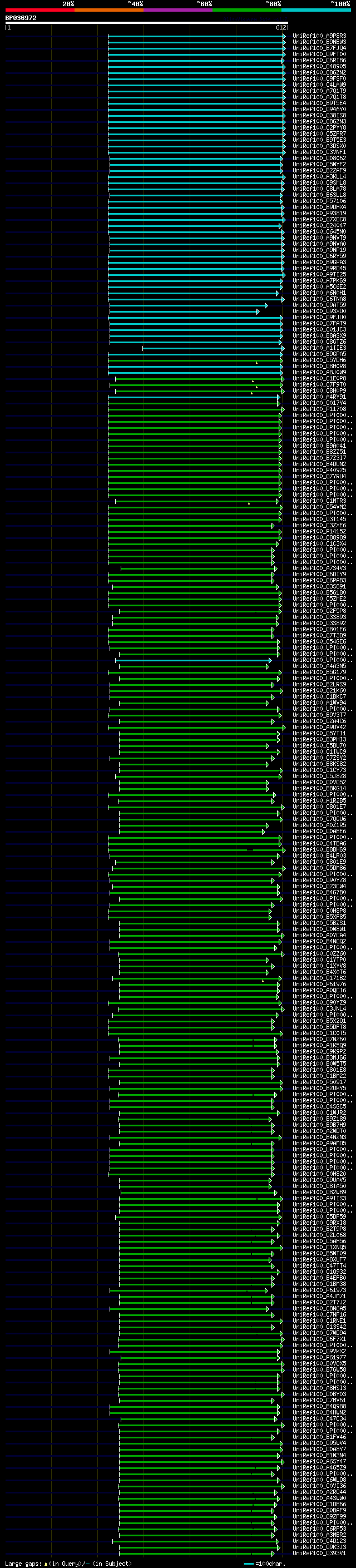Open hit UniRef100_A9P8R3
The image size is (356, 1568).
coord(319,36)
